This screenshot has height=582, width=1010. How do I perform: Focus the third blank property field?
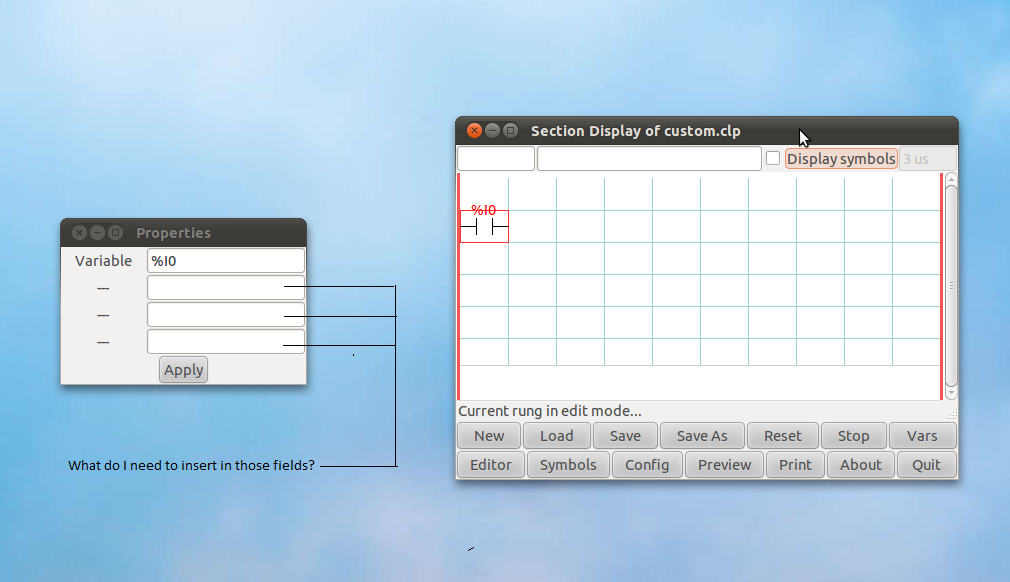coord(225,342)
